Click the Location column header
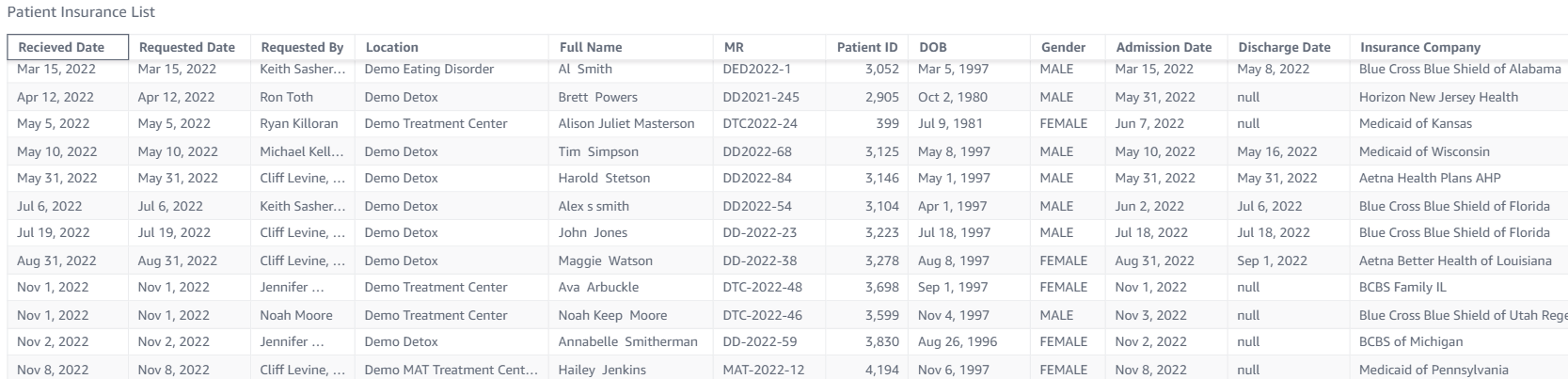Screen dimensions: 1568x379 coord(391,47)
